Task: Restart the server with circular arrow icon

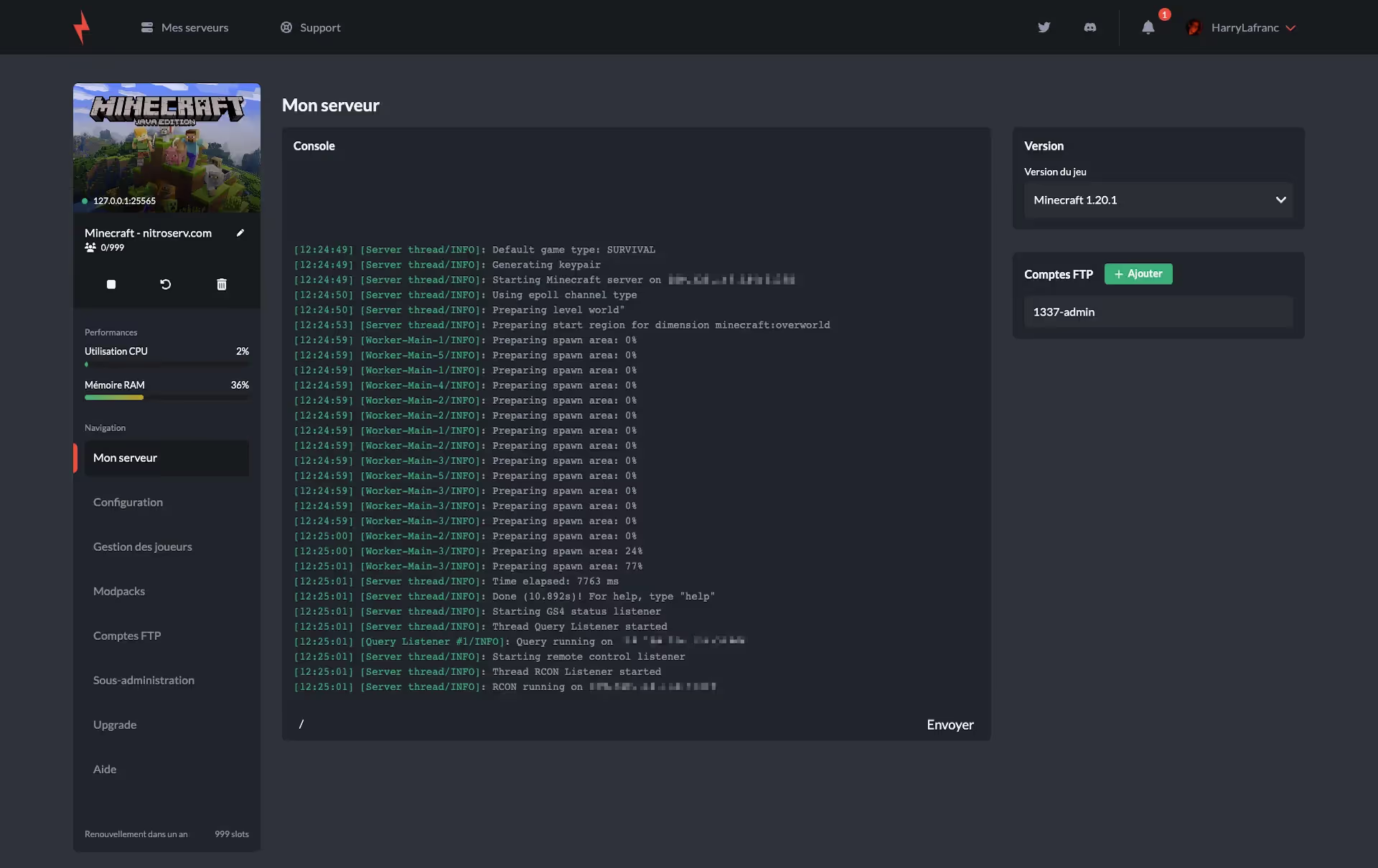Action: pos(166,284)
